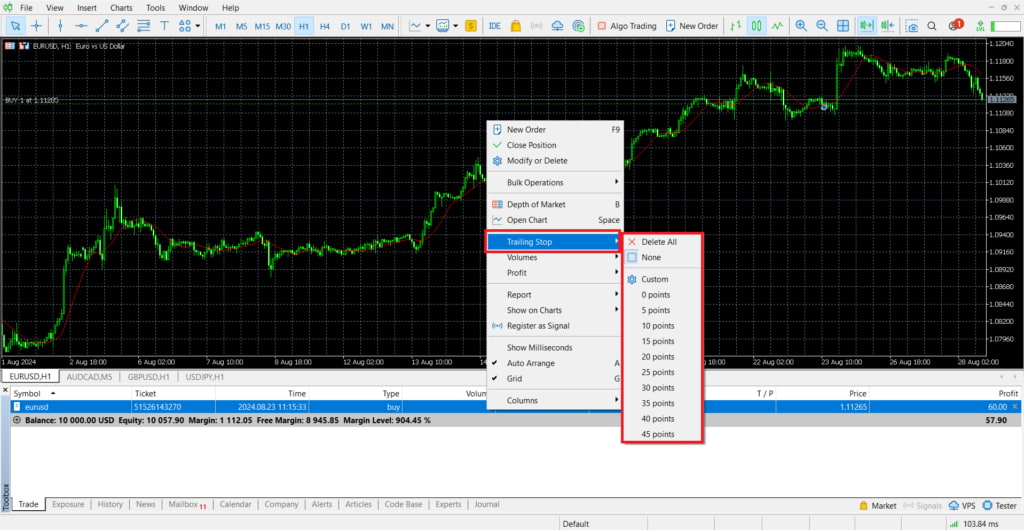Switch chart to bar chart view
Screen dimensions: 1024x530
click(x=736, y=26)
